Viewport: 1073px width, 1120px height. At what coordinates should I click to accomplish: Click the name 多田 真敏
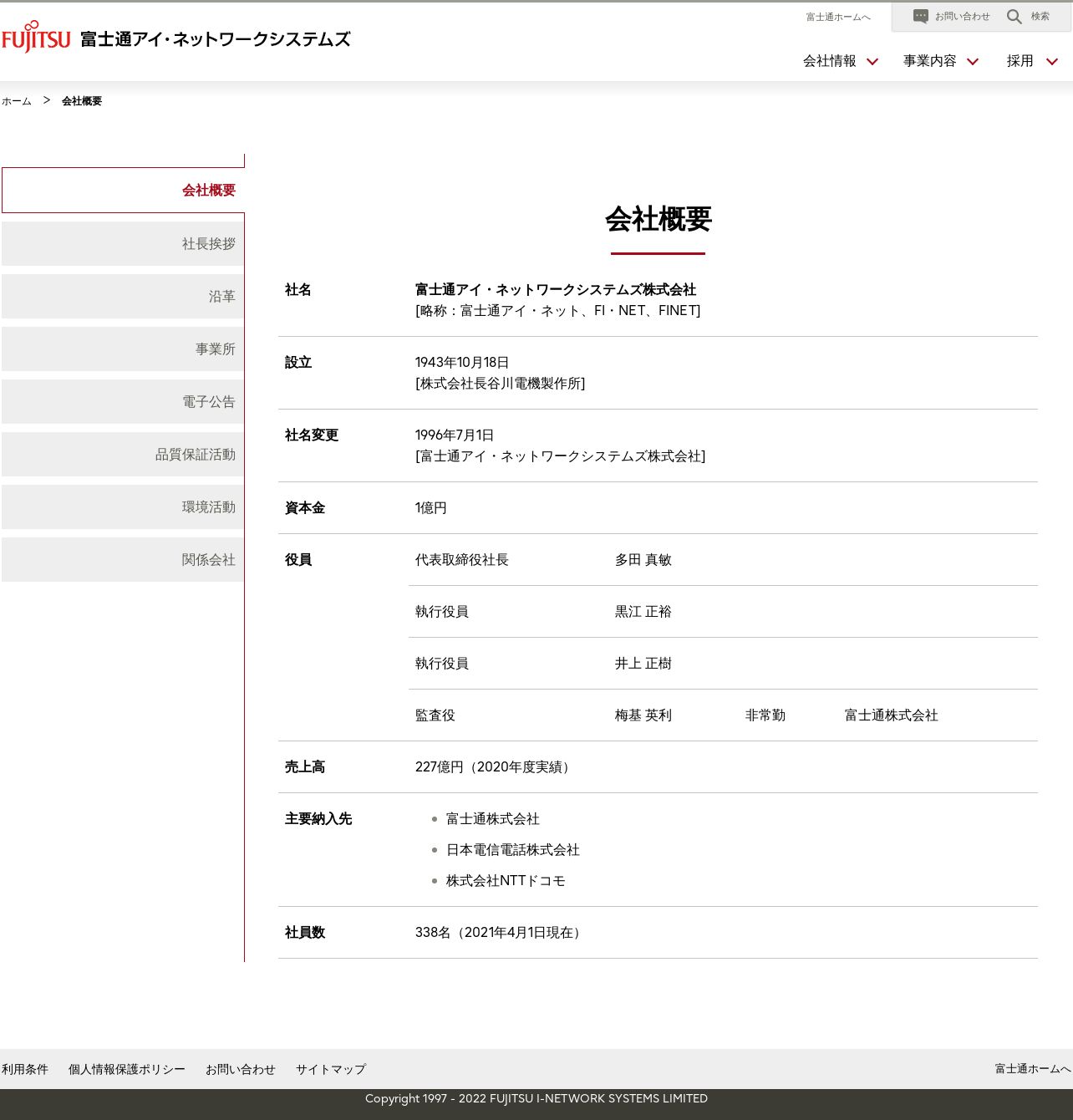(643, 560)
